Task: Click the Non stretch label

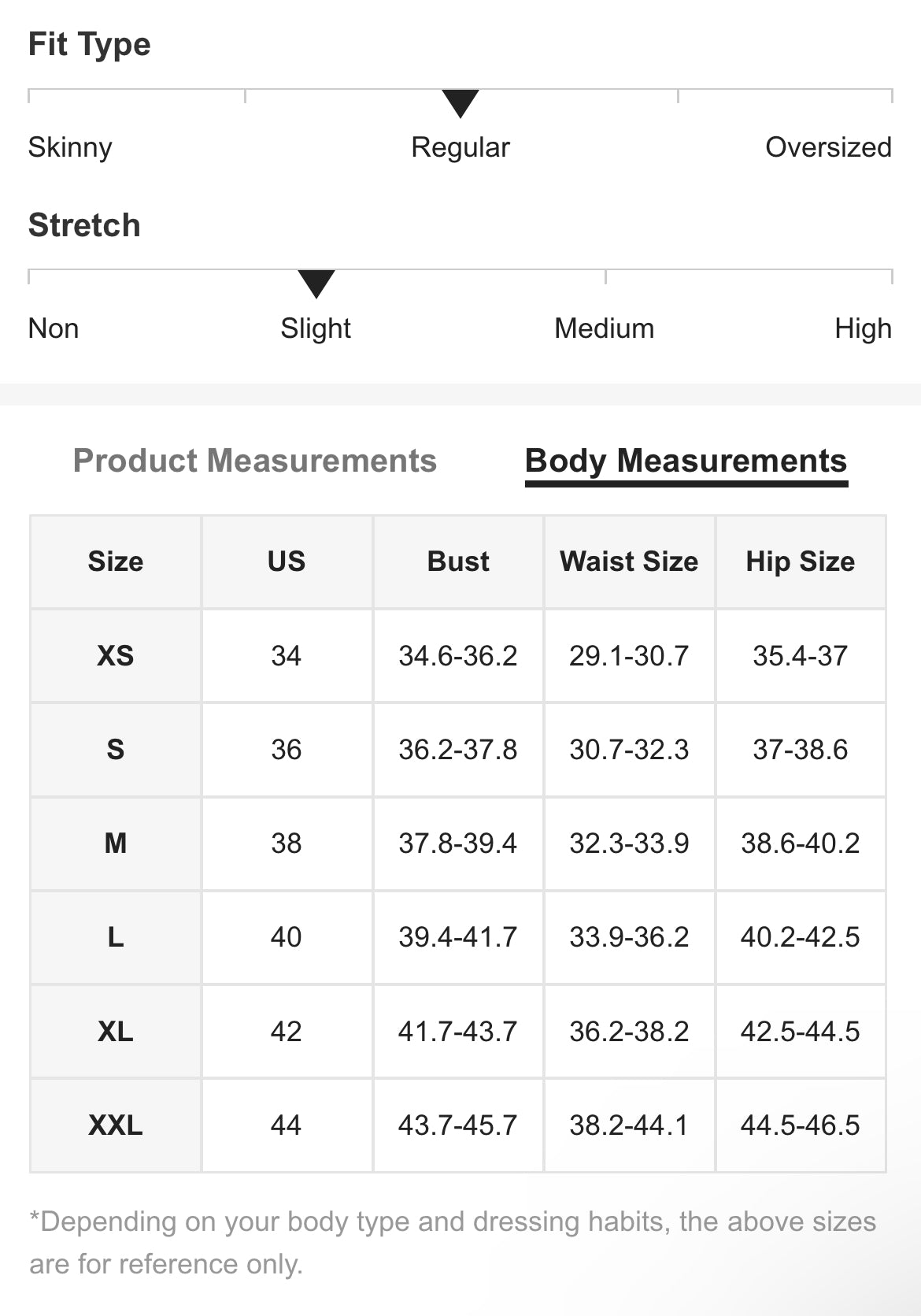Action: click(x=54, y=328)
